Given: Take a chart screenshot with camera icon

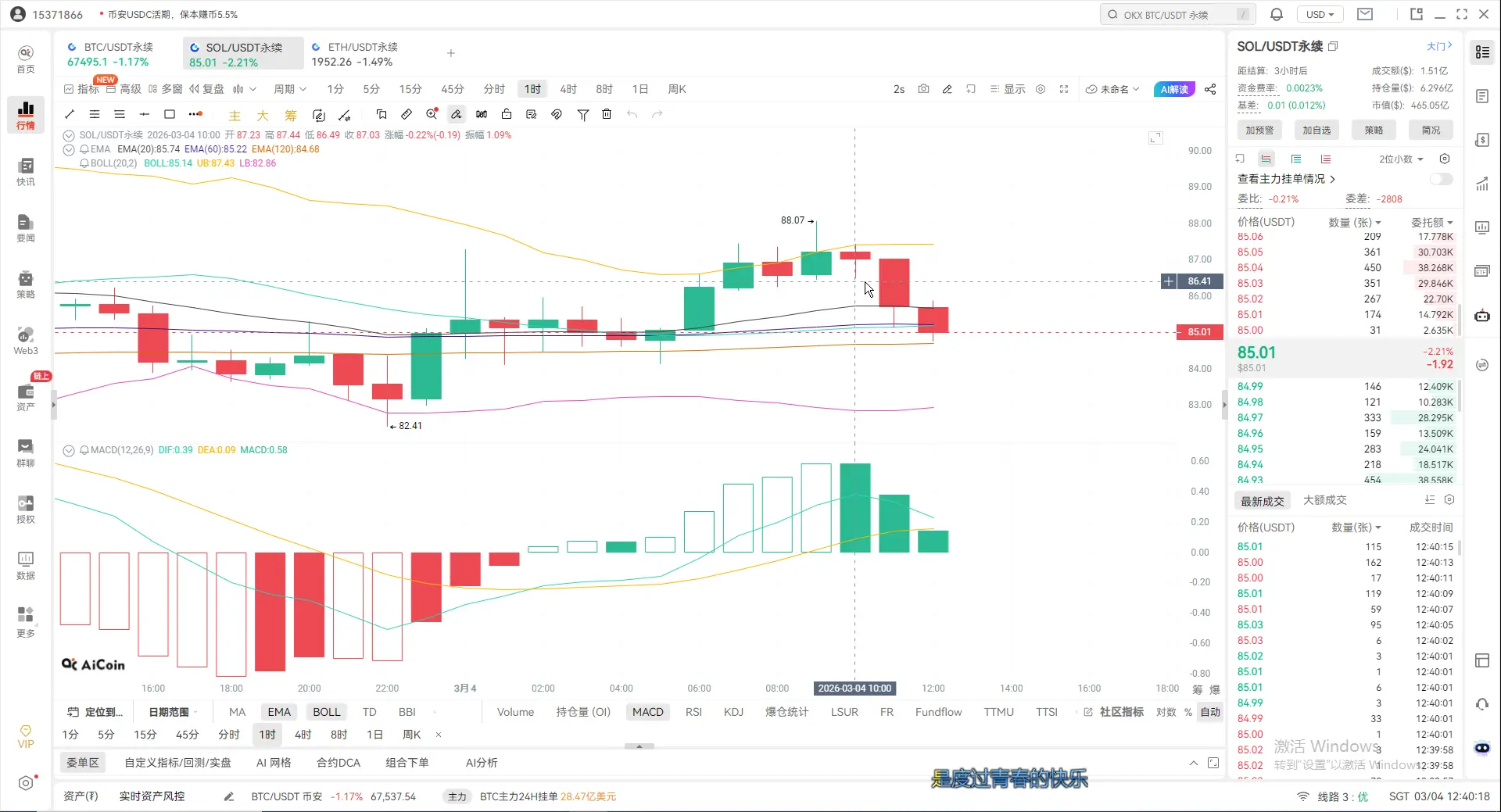Looking at the screenshot, I should 923,89.
